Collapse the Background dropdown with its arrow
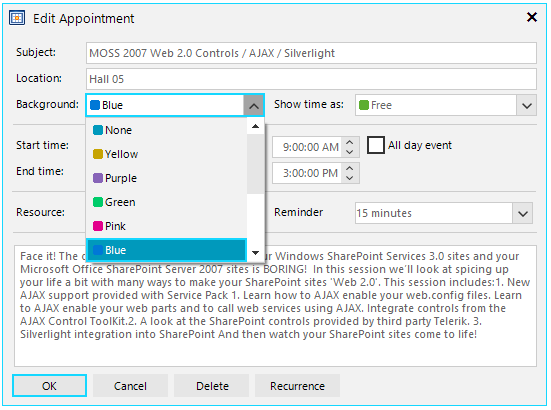 click(254, 105)
